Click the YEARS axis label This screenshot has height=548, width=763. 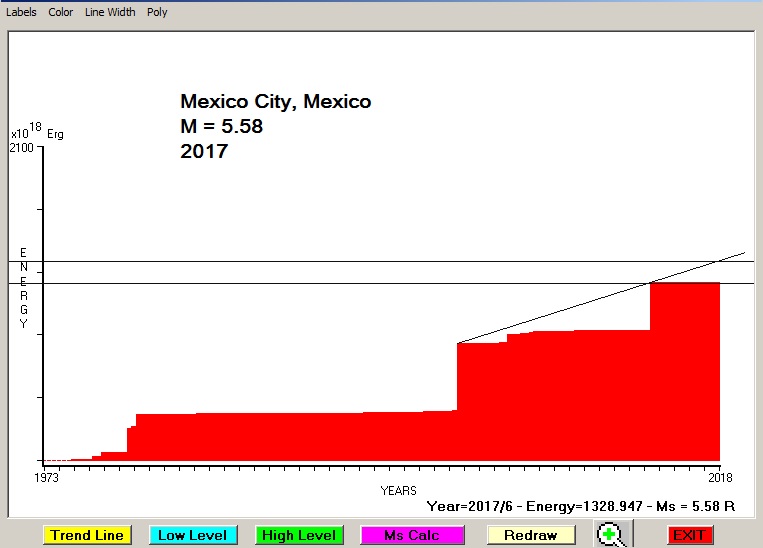(x=399, y=490)
